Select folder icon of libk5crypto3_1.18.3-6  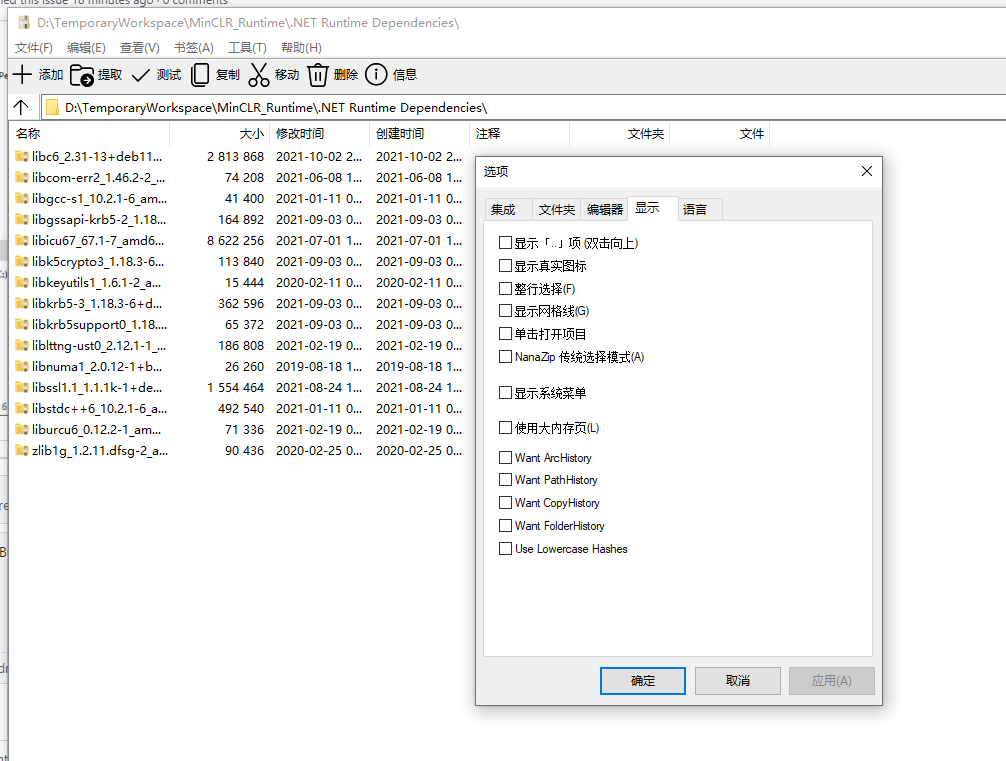pos(22,262)
